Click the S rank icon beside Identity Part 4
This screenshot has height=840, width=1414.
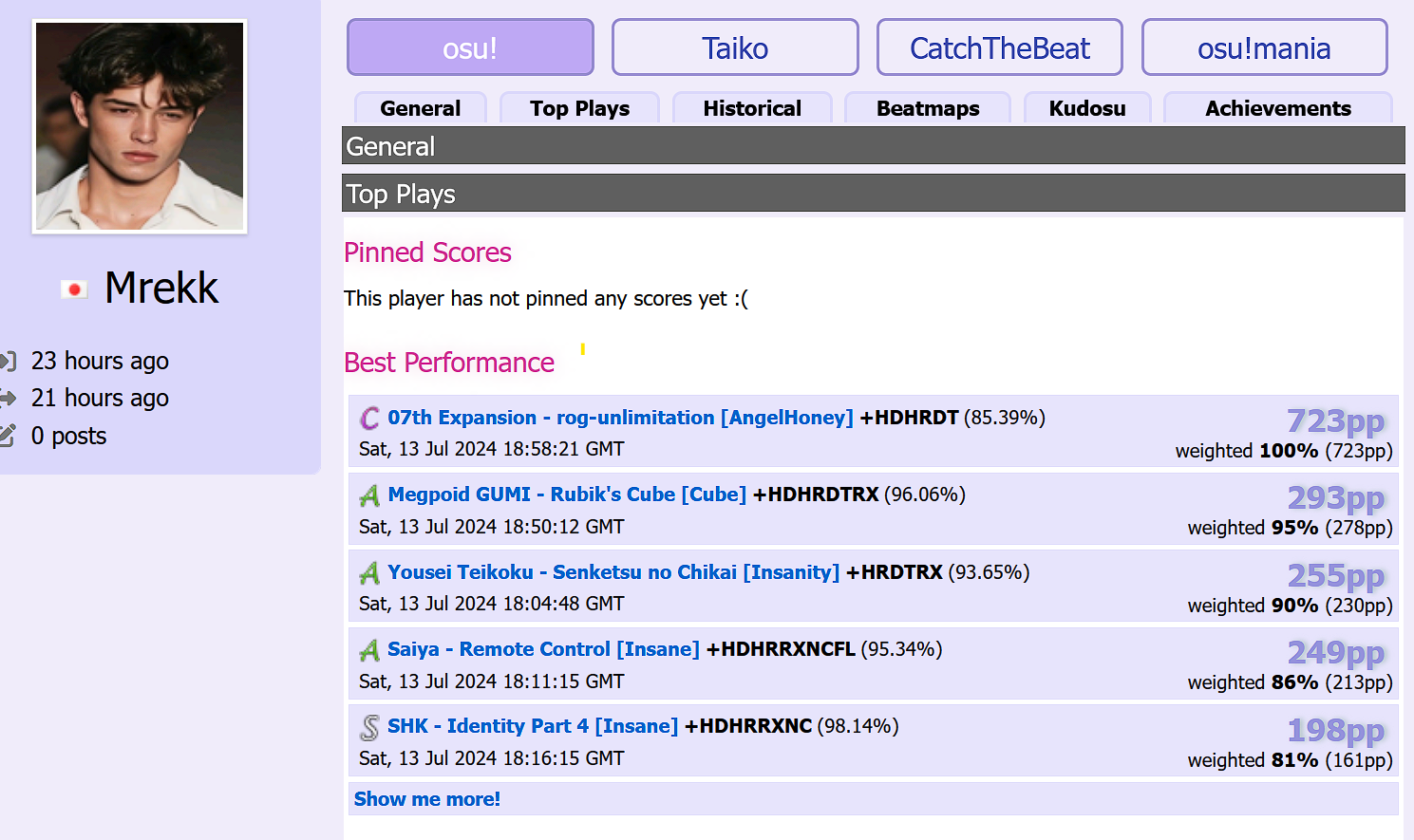pyautogui.click(x=369, y=727)
